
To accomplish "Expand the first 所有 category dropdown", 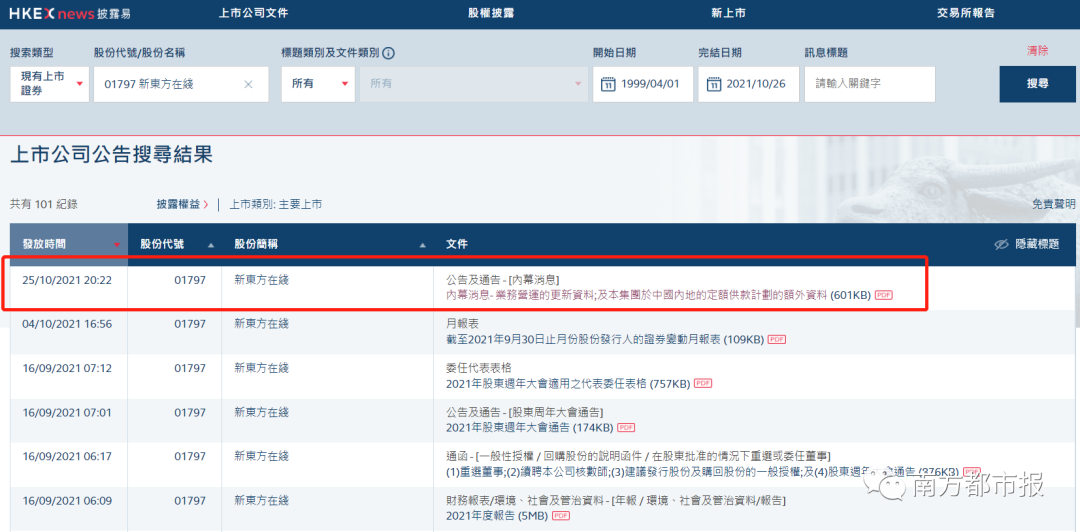I will (x=318, y=84).
